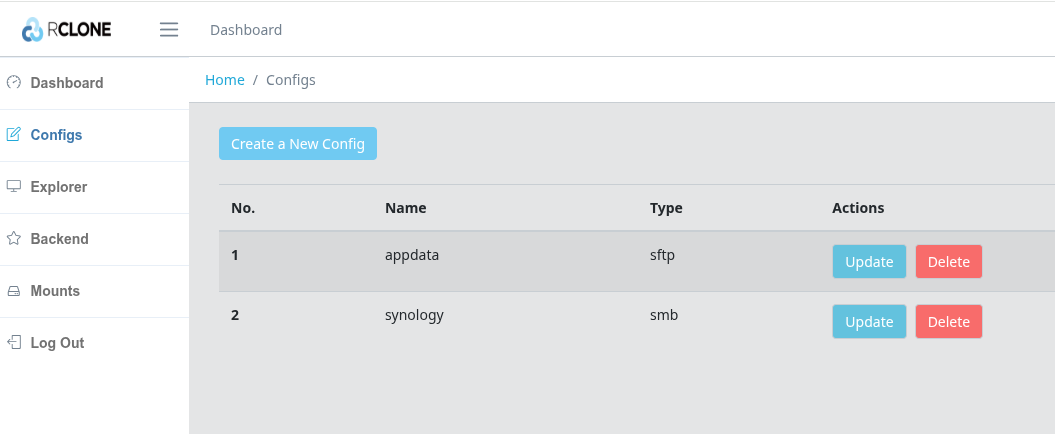Select the Explorer sidebar item
The width and height of the screenshot is (1055, 434).
point(94,187)
